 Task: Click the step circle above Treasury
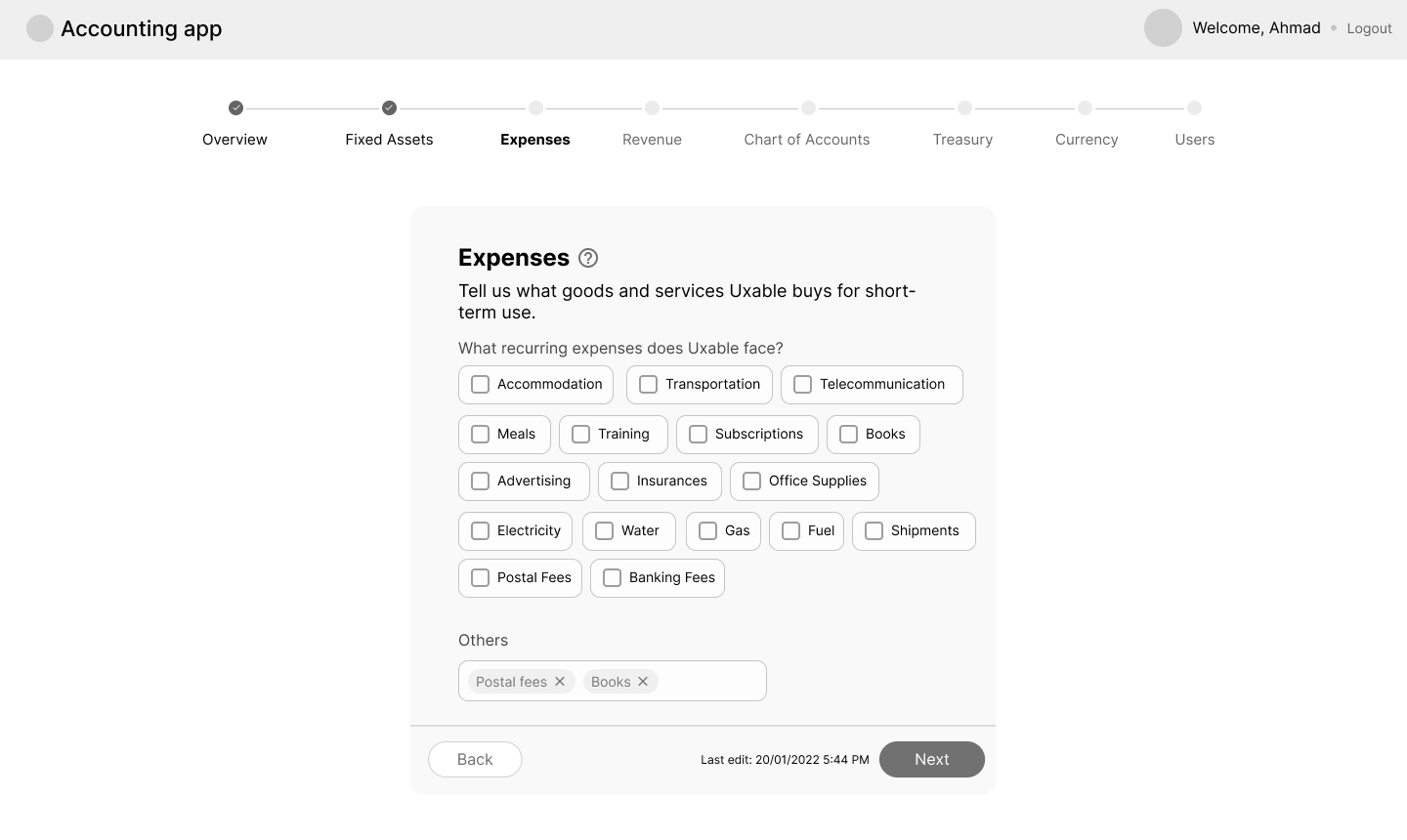[x=963, y=108]
